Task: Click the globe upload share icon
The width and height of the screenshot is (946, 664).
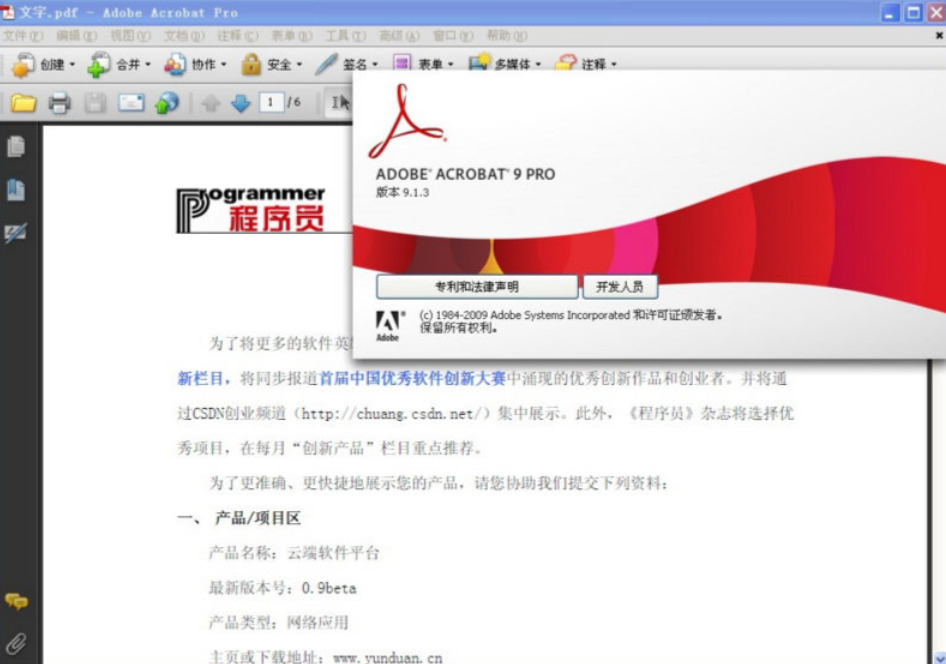Action: coord(167,103)
